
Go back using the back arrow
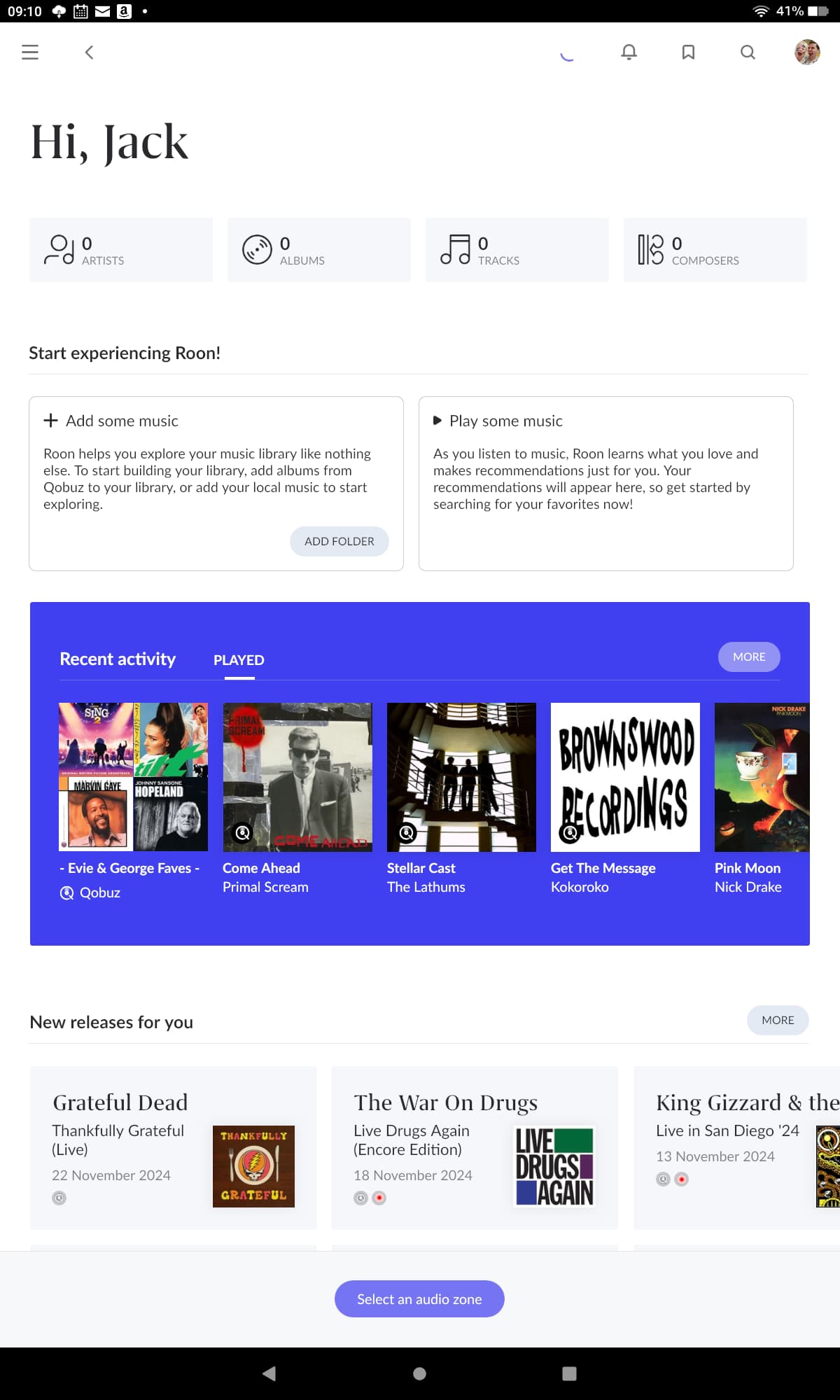tap(89, 52)
